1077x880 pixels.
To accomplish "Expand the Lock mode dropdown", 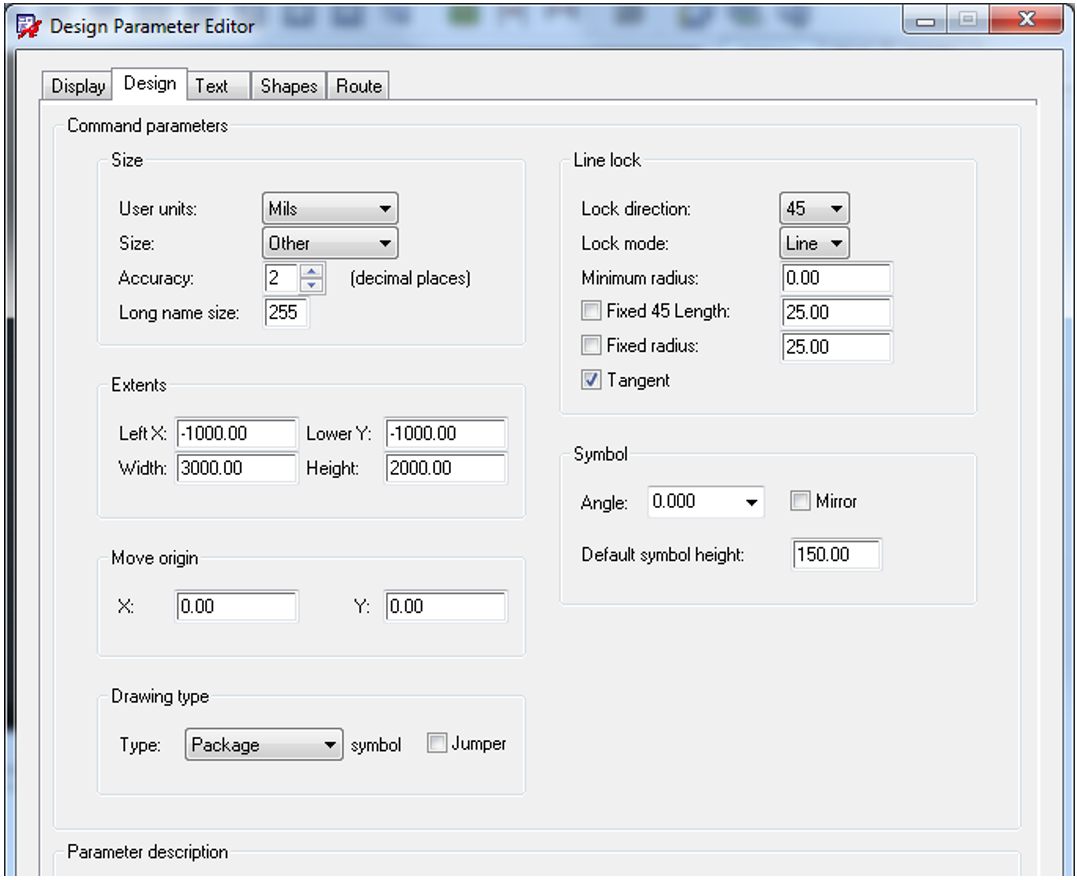I will (814, 243).
